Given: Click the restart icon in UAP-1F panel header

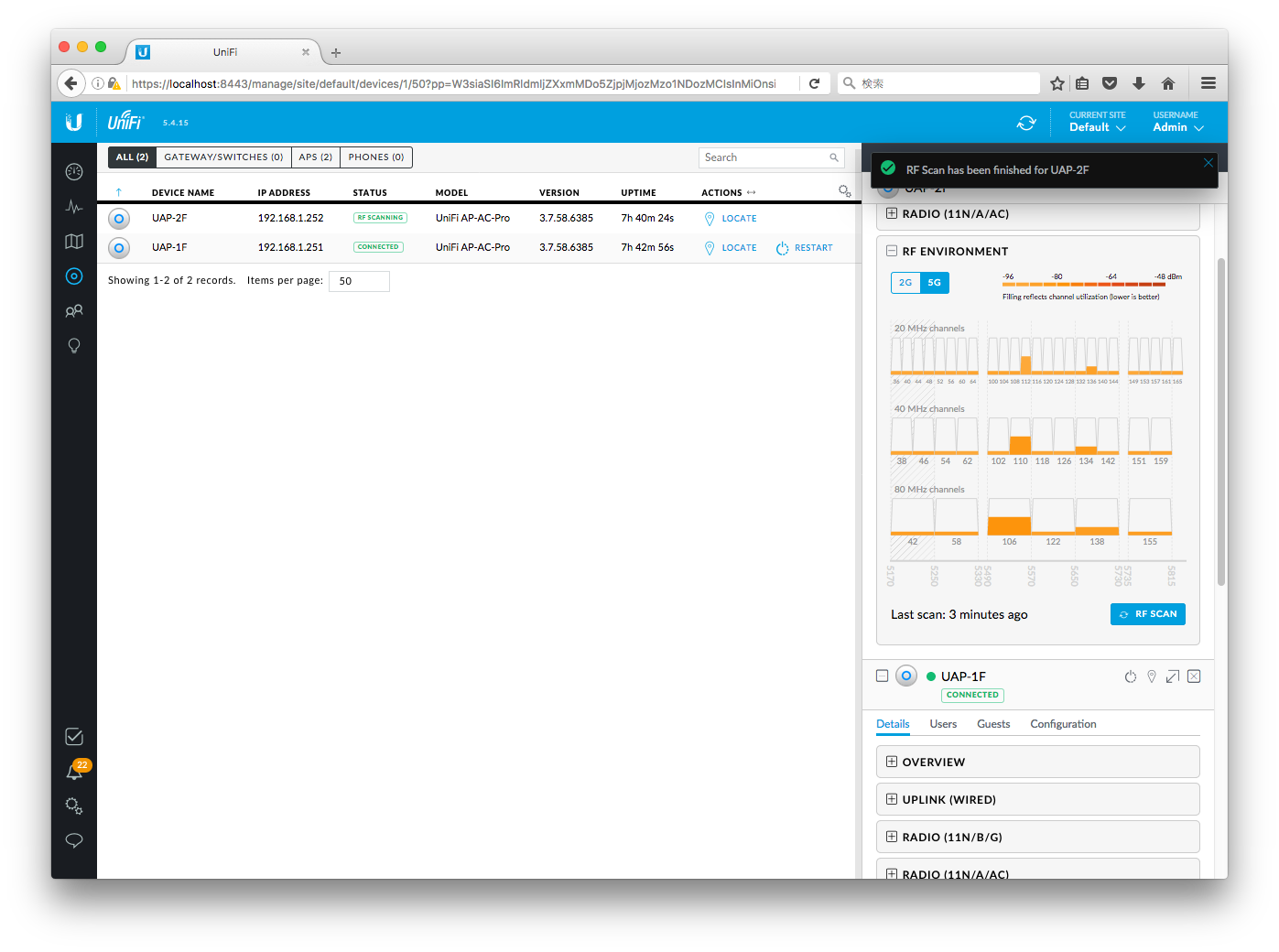Looking at the screenshot, I should click(x=1131, y=676).
